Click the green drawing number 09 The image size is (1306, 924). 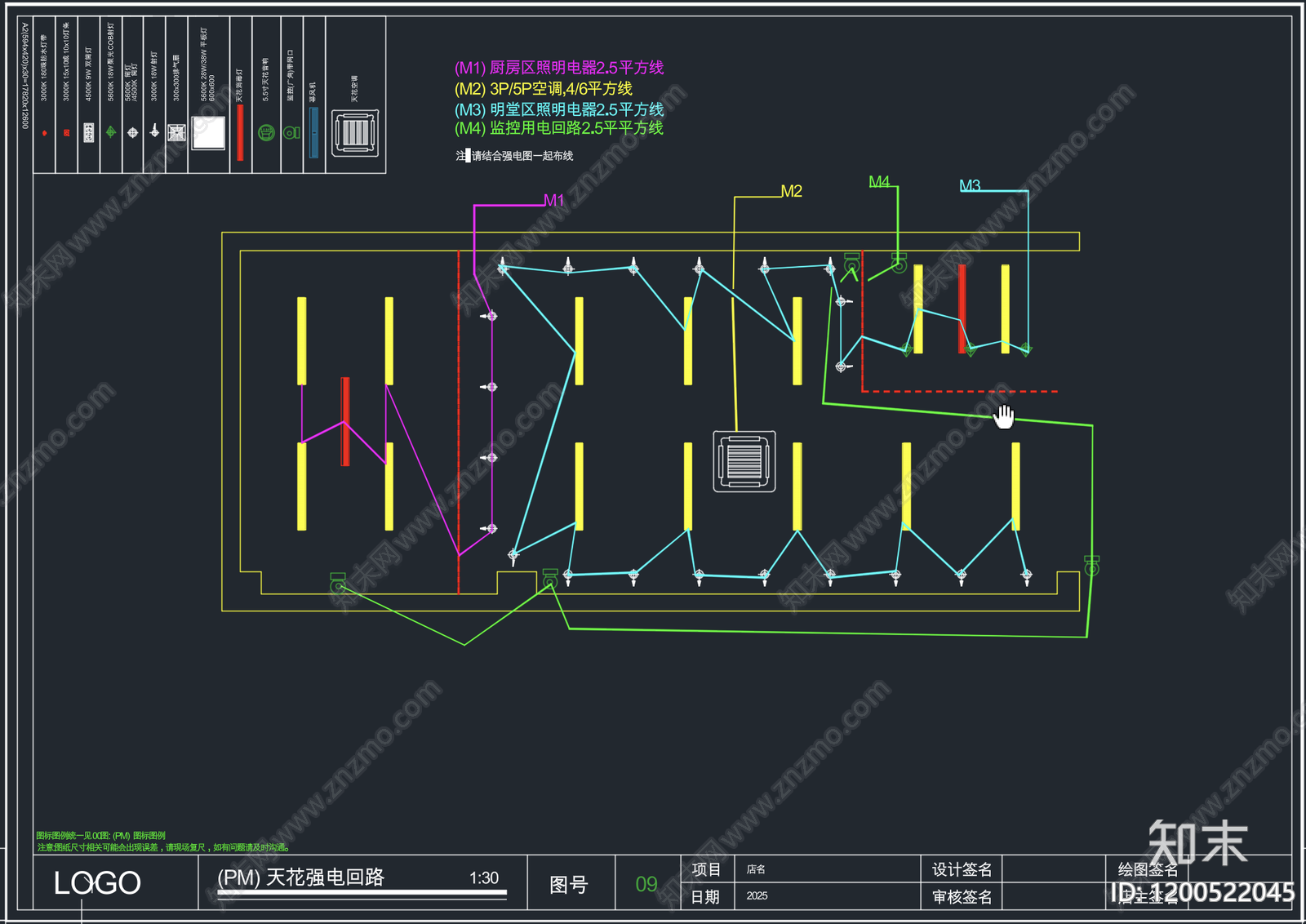click(x=646, y=885)
